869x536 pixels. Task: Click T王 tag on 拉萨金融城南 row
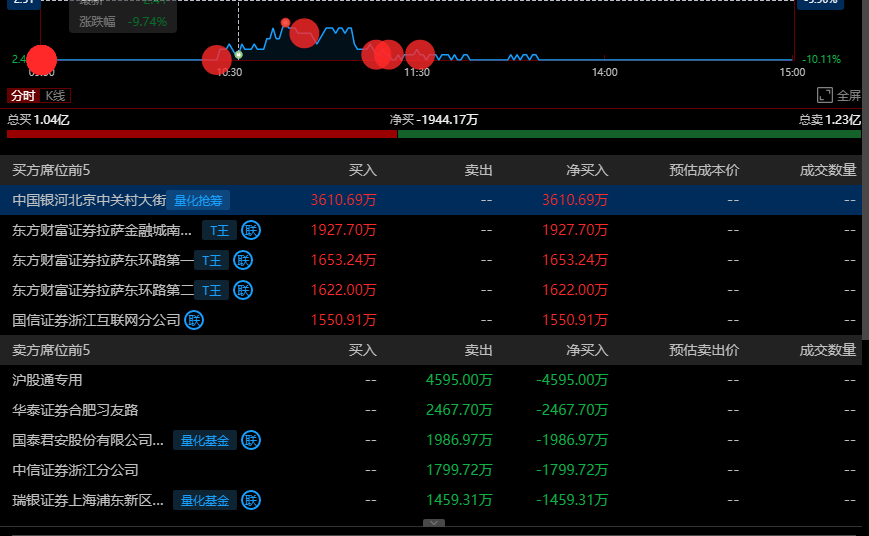[219, 230]
